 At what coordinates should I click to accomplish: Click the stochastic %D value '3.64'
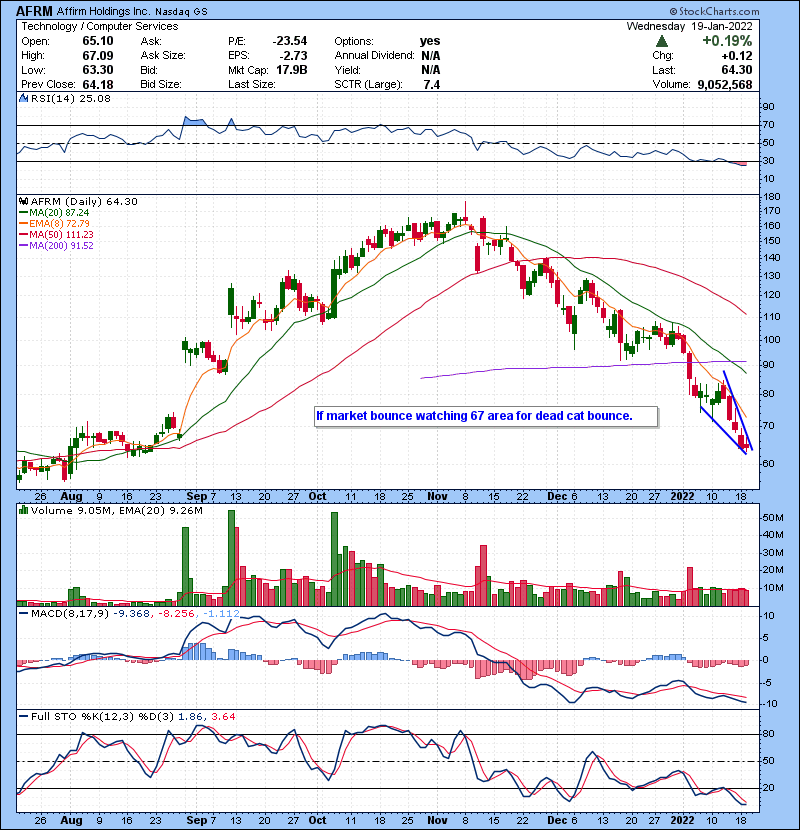(223, 716)
